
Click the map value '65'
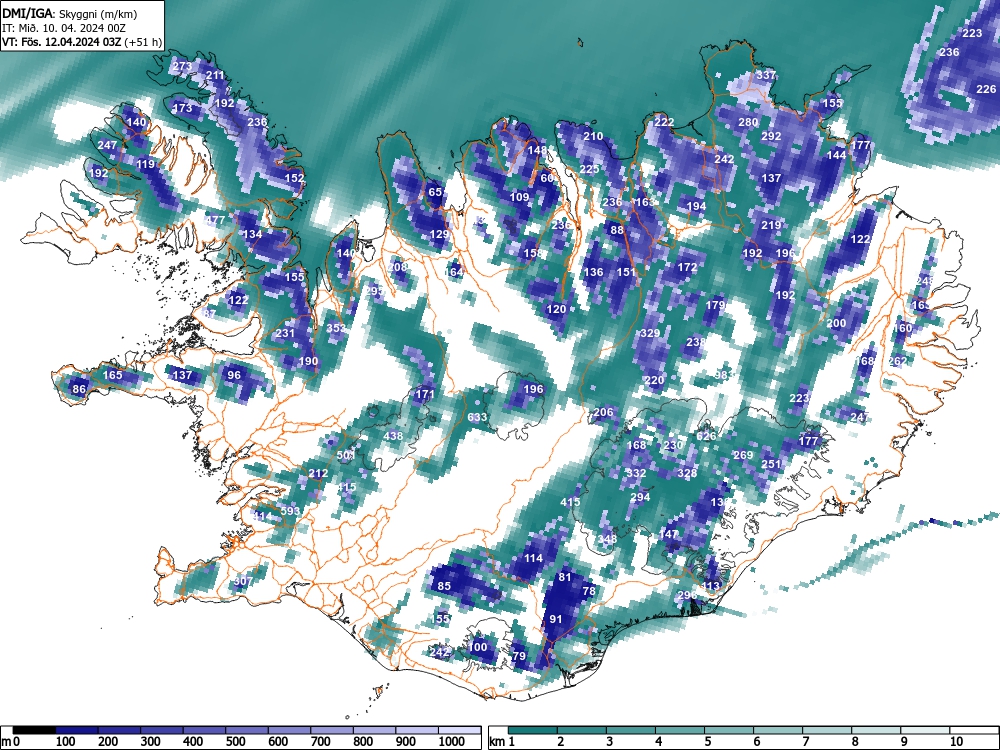(x=435, y=192)
